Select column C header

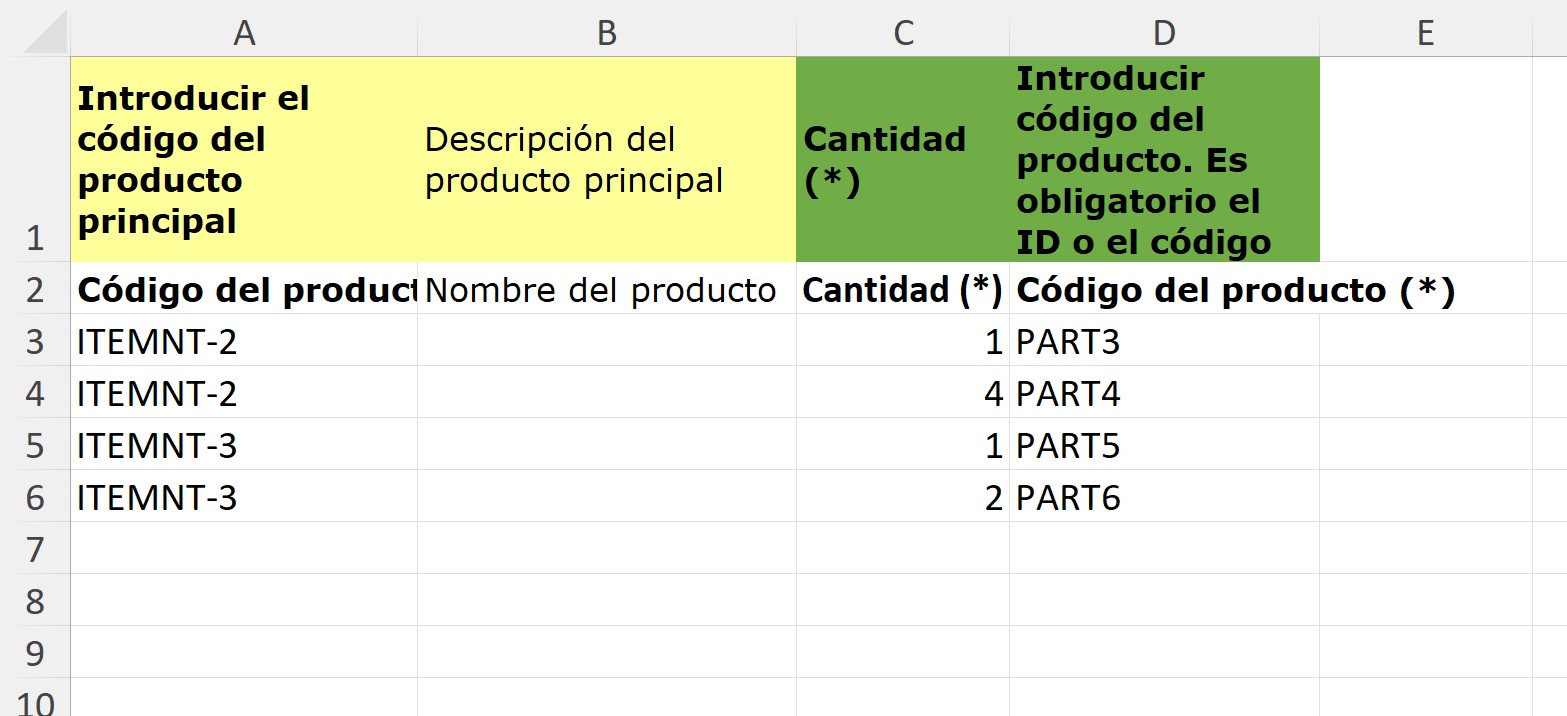click(903, 33)
